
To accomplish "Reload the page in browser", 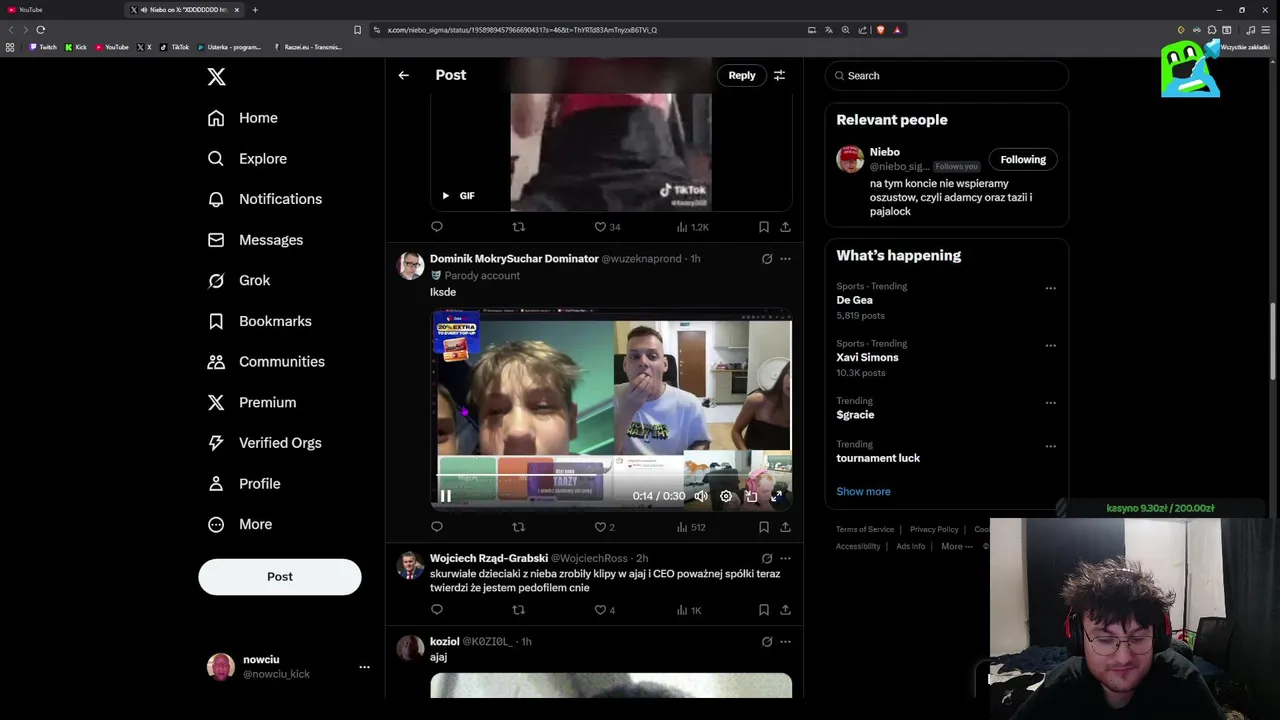I will tap(41, 30).
